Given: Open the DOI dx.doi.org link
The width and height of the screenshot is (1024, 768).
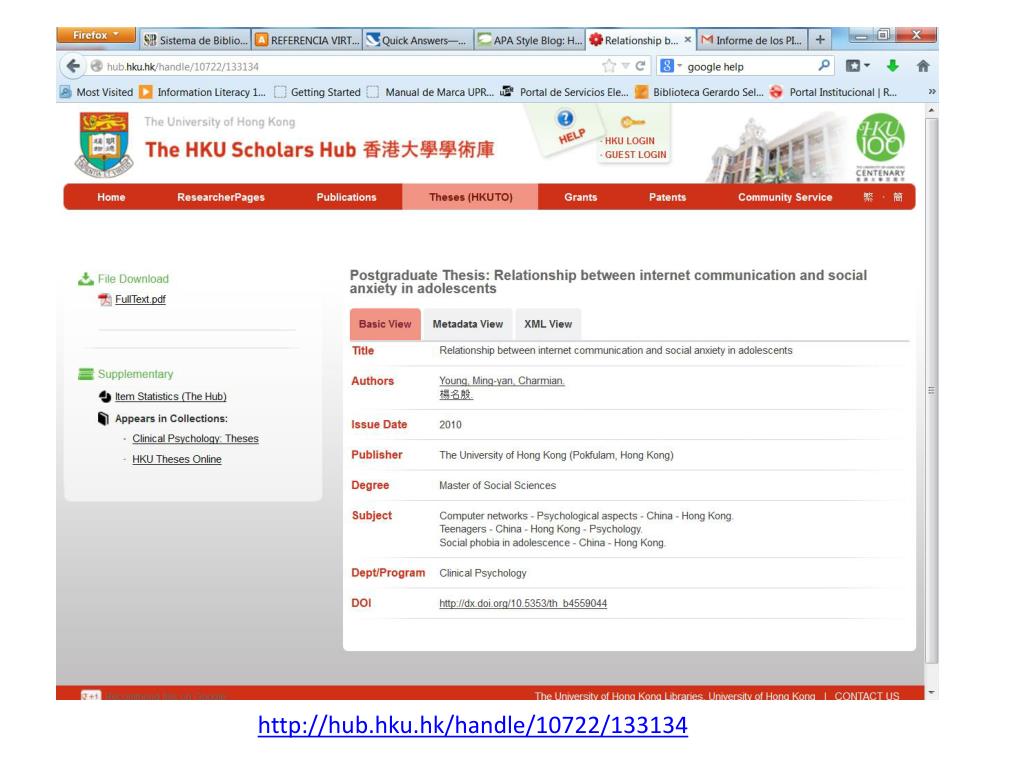Looking at the screenshot, I should coord(523,603).
